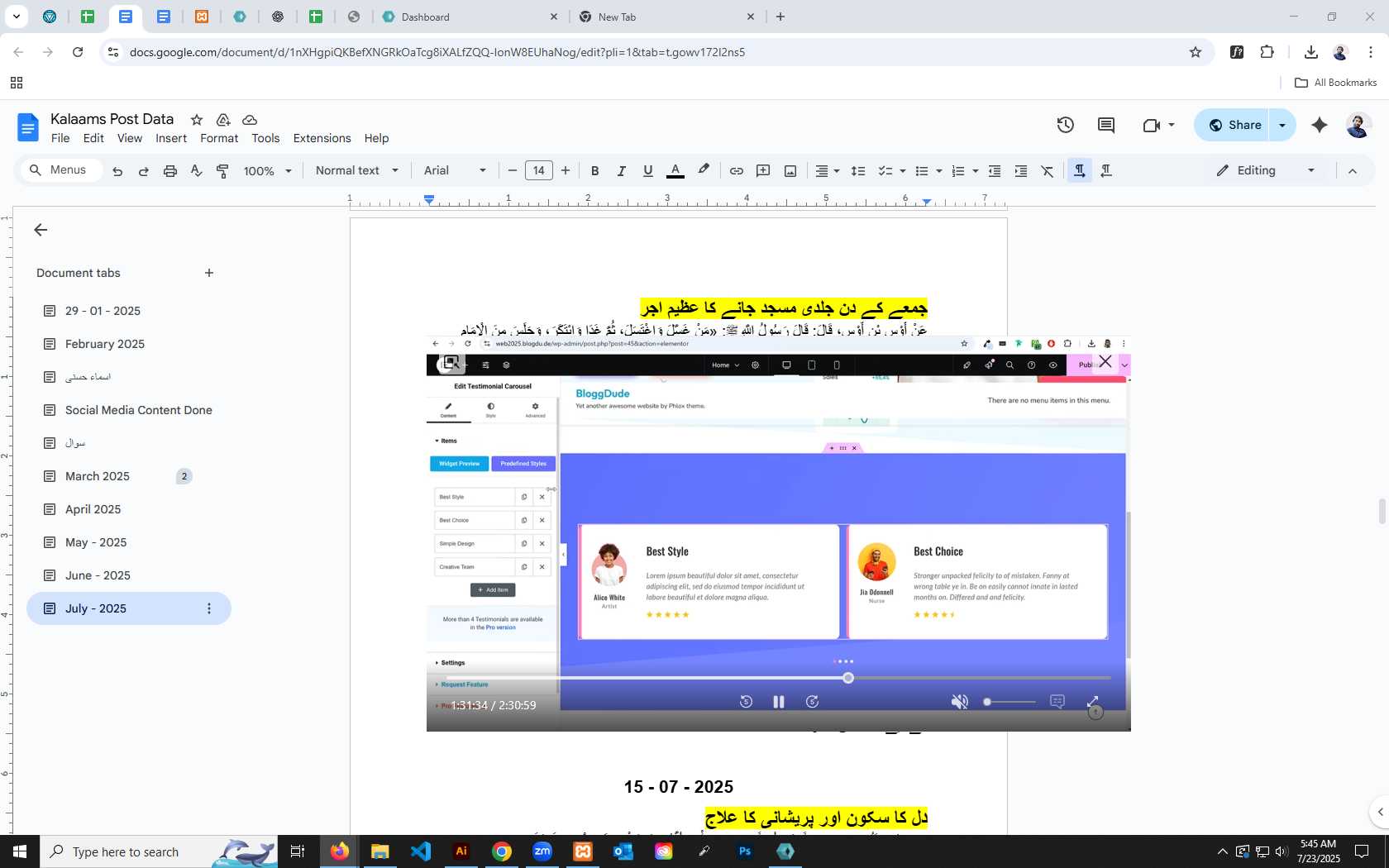The height and width of the screenshot is (868, 1389).
Task: Add a new document tab
Action: (x=209, y=273)
